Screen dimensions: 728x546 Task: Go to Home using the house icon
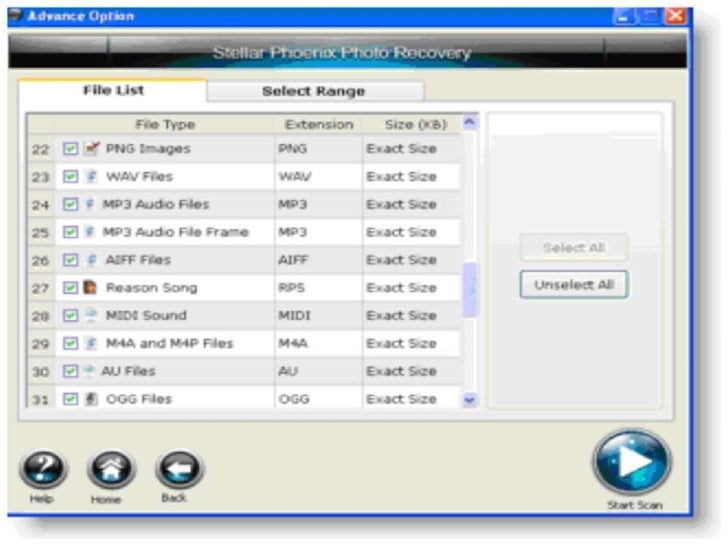pyautogui.click(x=111, y=469)
